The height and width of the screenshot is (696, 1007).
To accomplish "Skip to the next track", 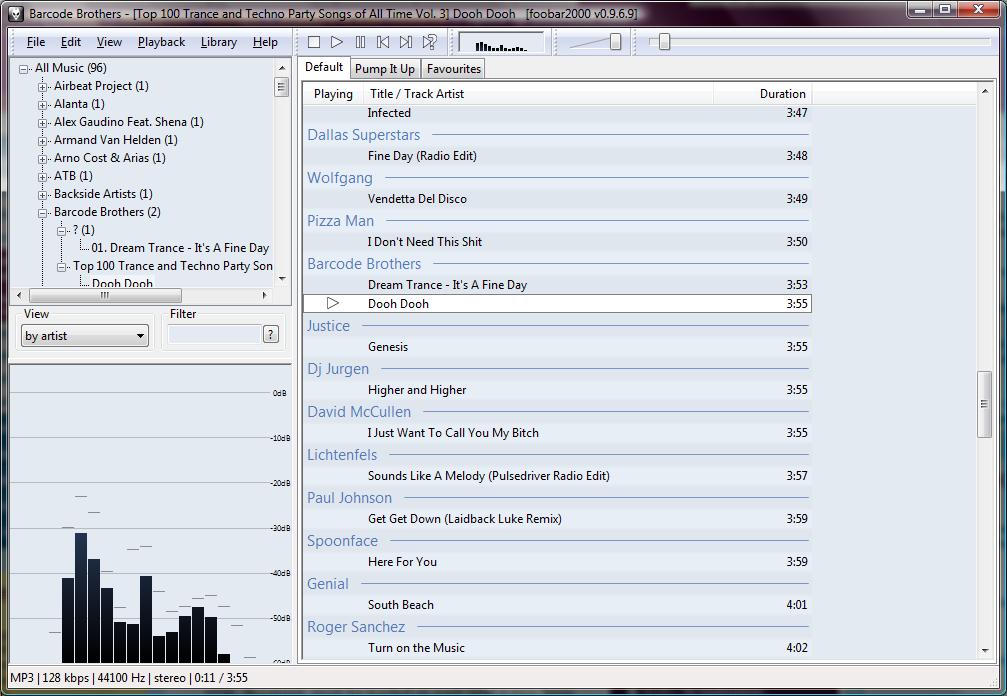I will click(406, 42).
